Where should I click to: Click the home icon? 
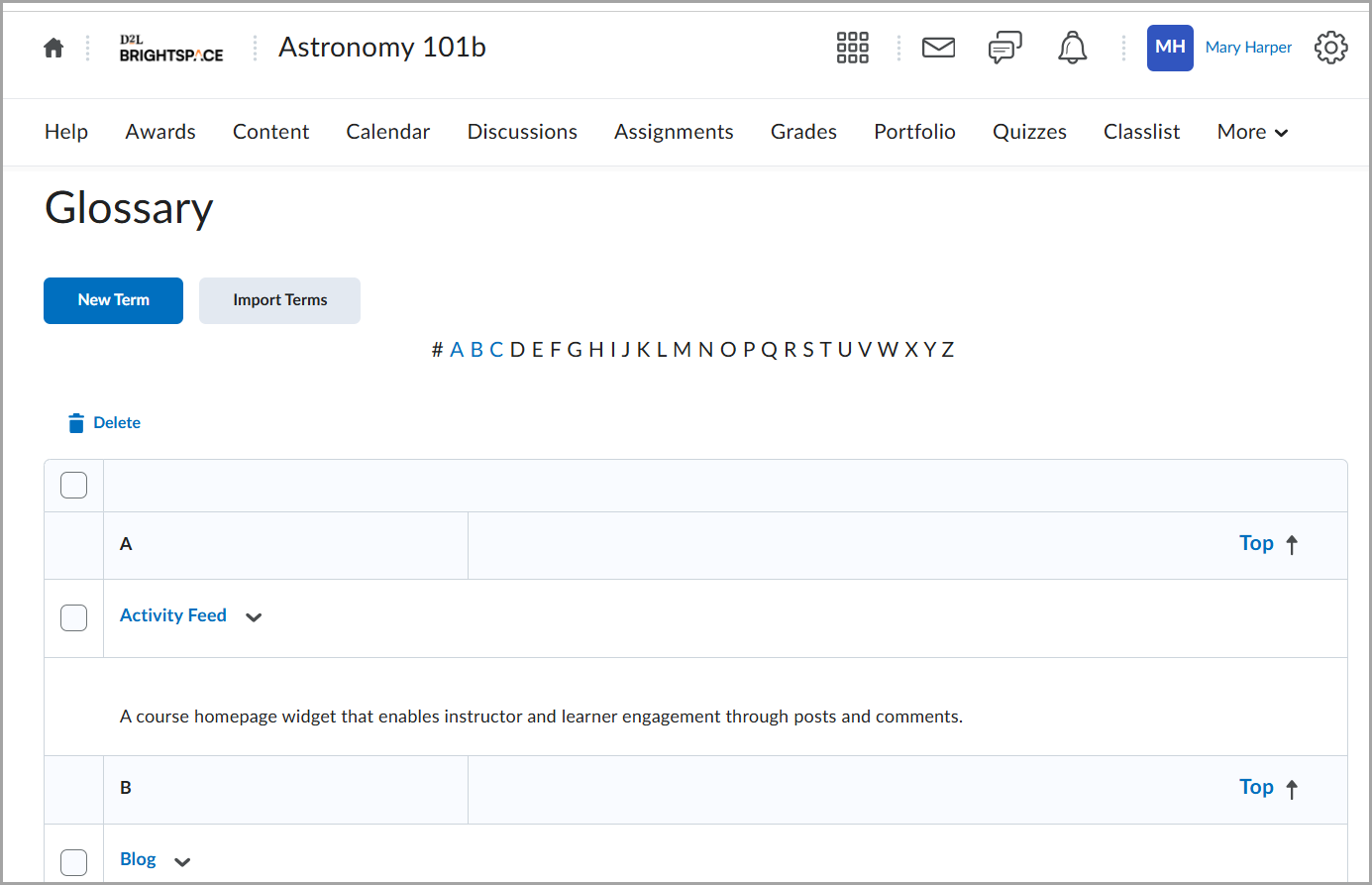53,47
